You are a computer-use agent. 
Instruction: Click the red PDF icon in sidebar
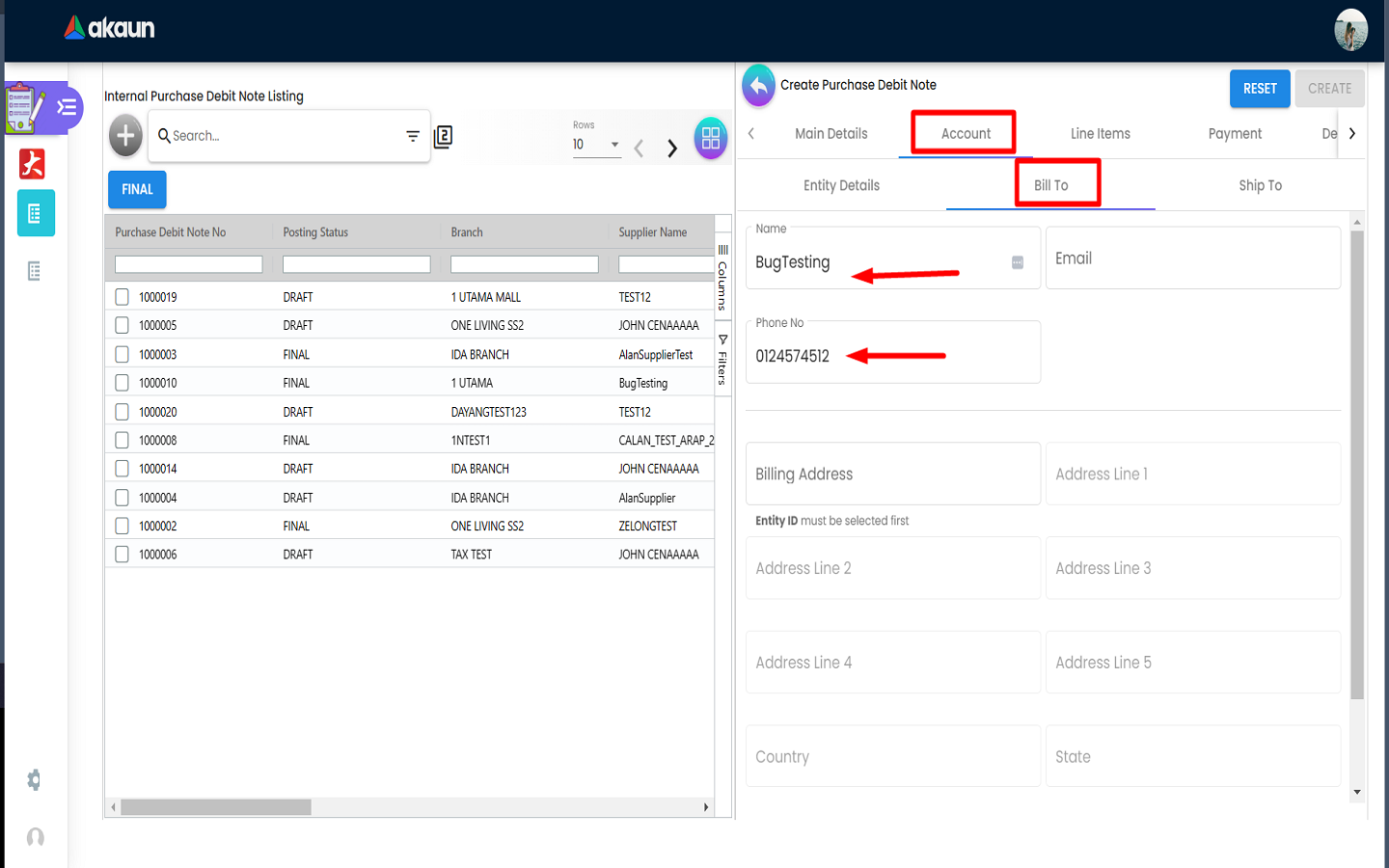(x=33, y=164)
